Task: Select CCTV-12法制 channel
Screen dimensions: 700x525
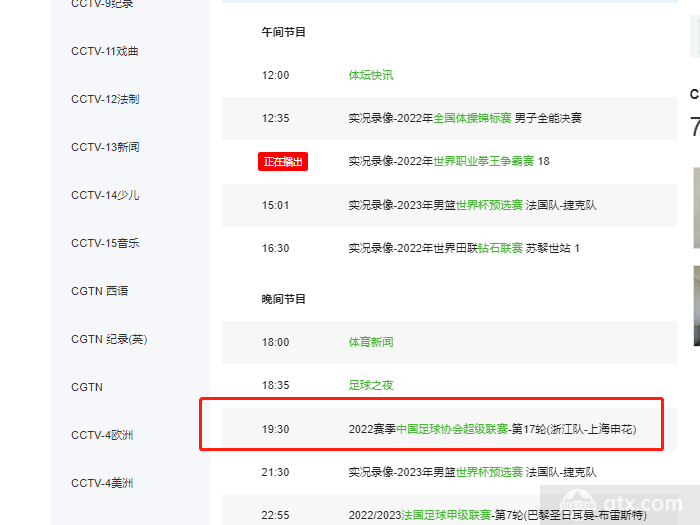Action: click(105, 99)
